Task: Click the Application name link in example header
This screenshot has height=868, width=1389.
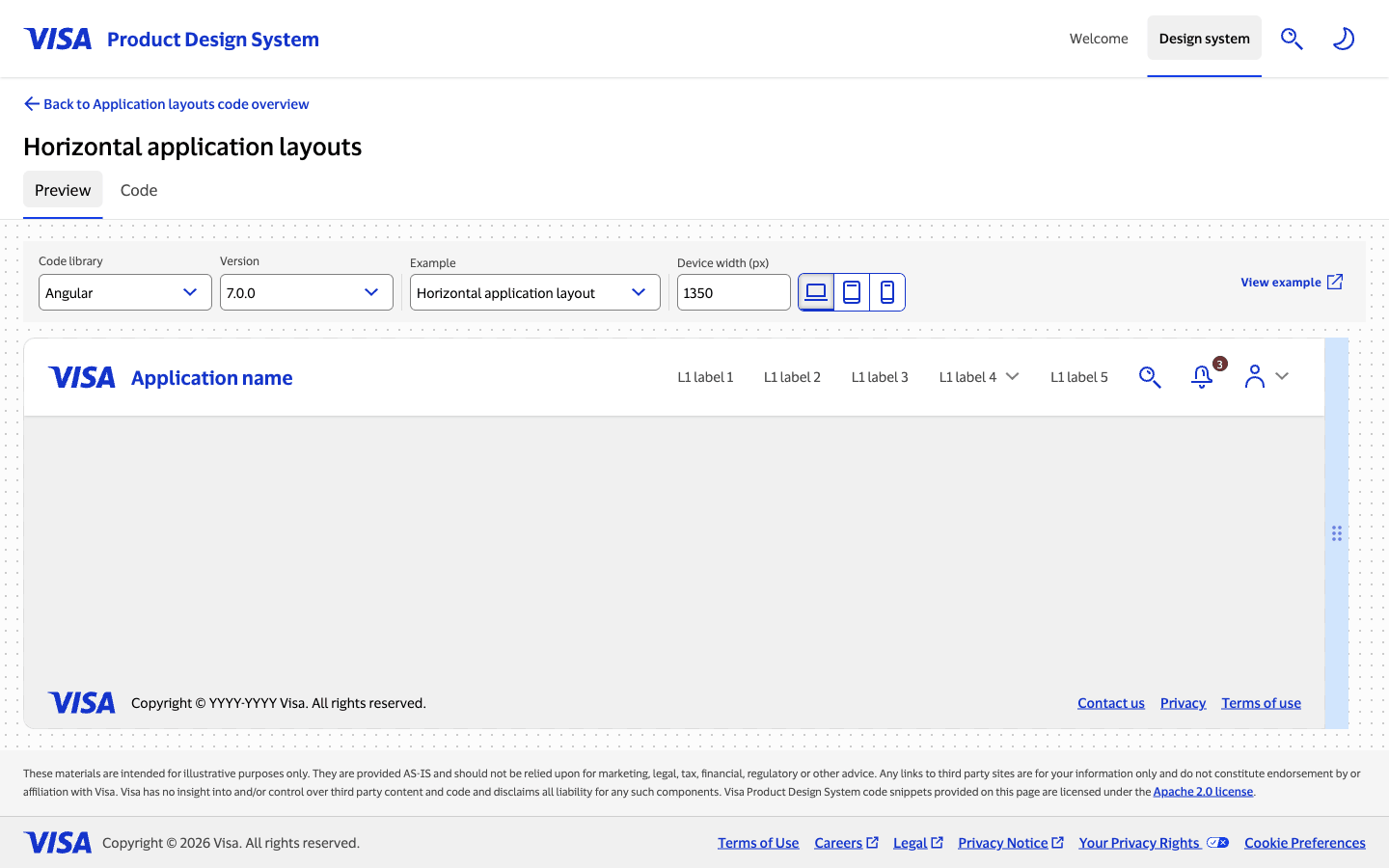Action: tap(212, 378)
